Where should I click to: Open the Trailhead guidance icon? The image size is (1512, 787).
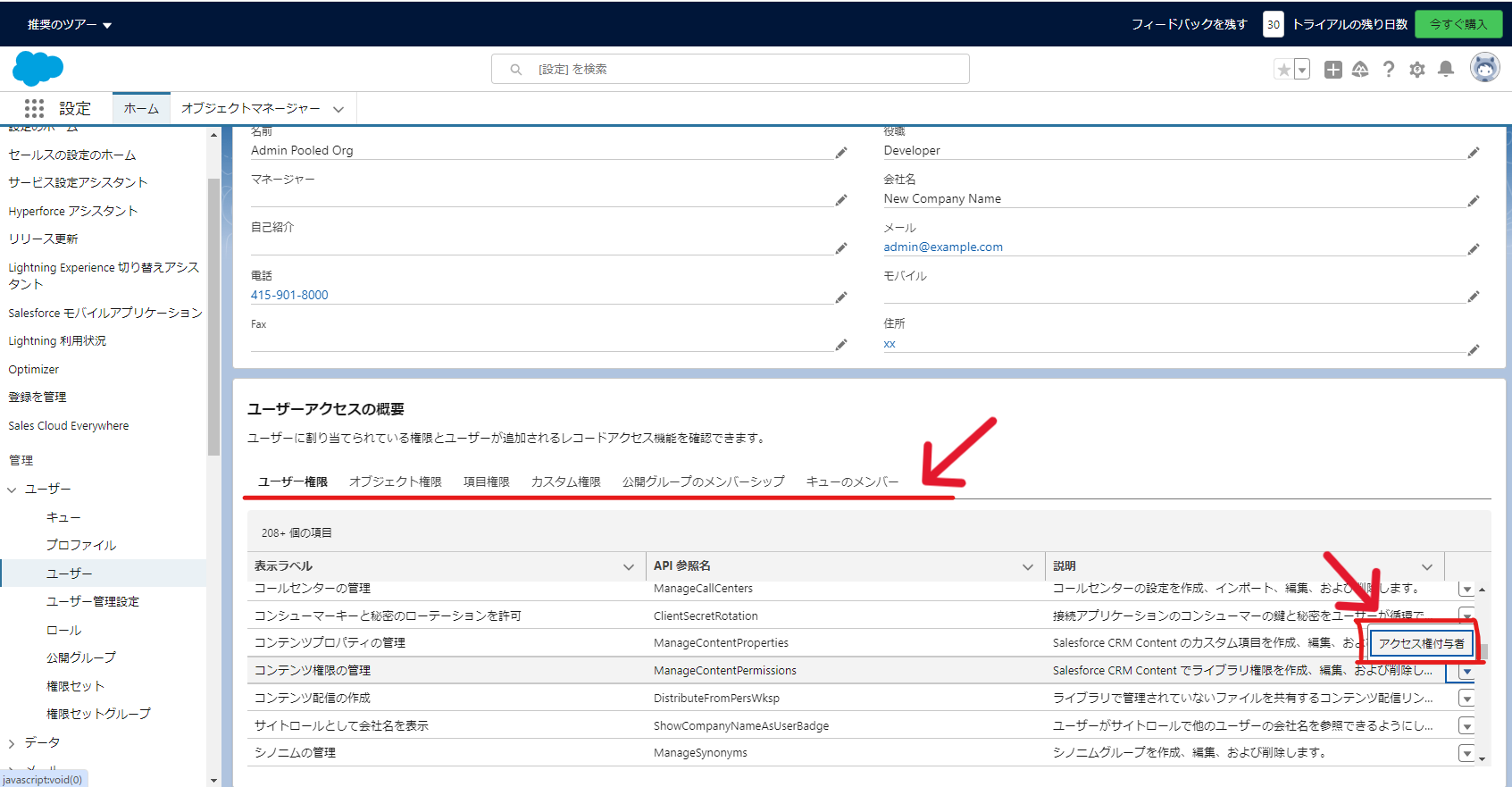[x=1360, y=70]
